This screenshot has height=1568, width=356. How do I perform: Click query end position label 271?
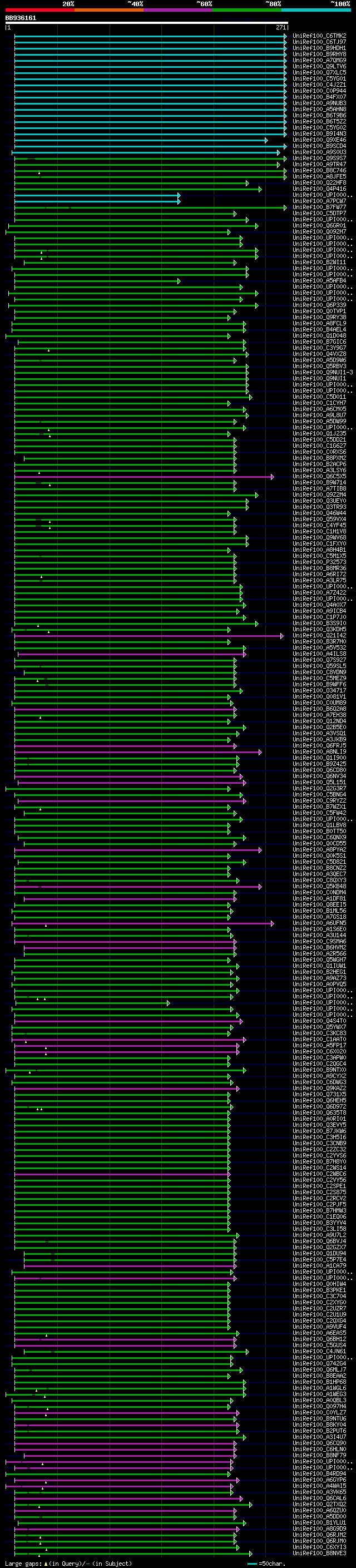pos(280,28)
